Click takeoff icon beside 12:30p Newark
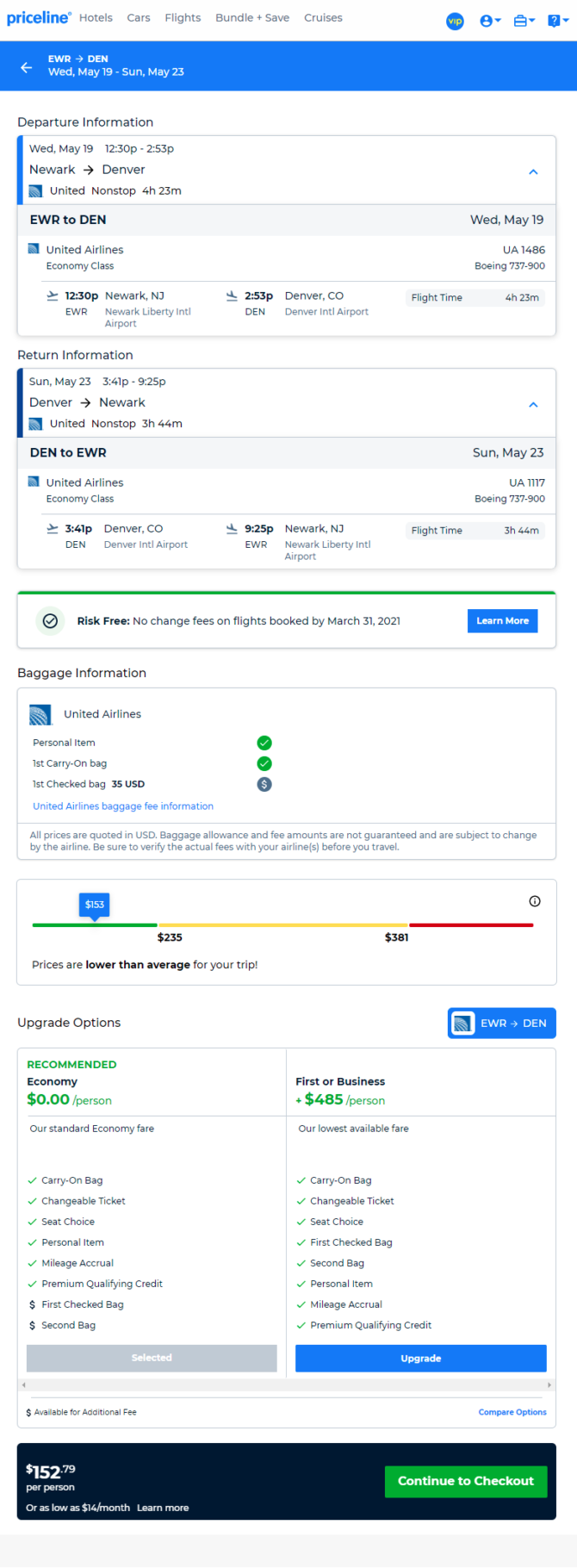Image resolution: width=577 pixels, height=1568 pixels. tap(53, 296)
